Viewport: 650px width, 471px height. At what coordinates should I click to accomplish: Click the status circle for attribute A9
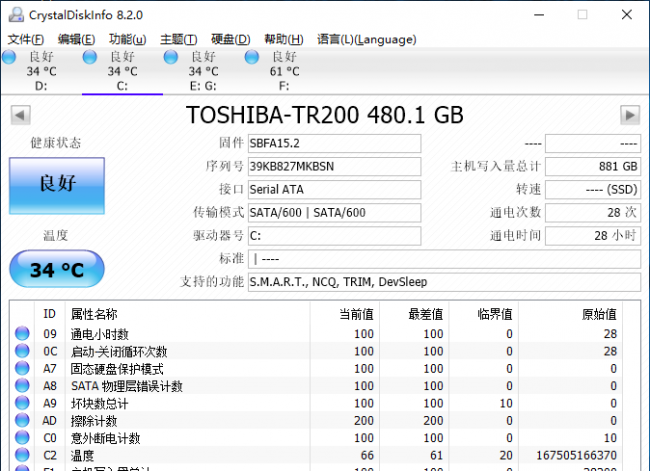point(22,403)
